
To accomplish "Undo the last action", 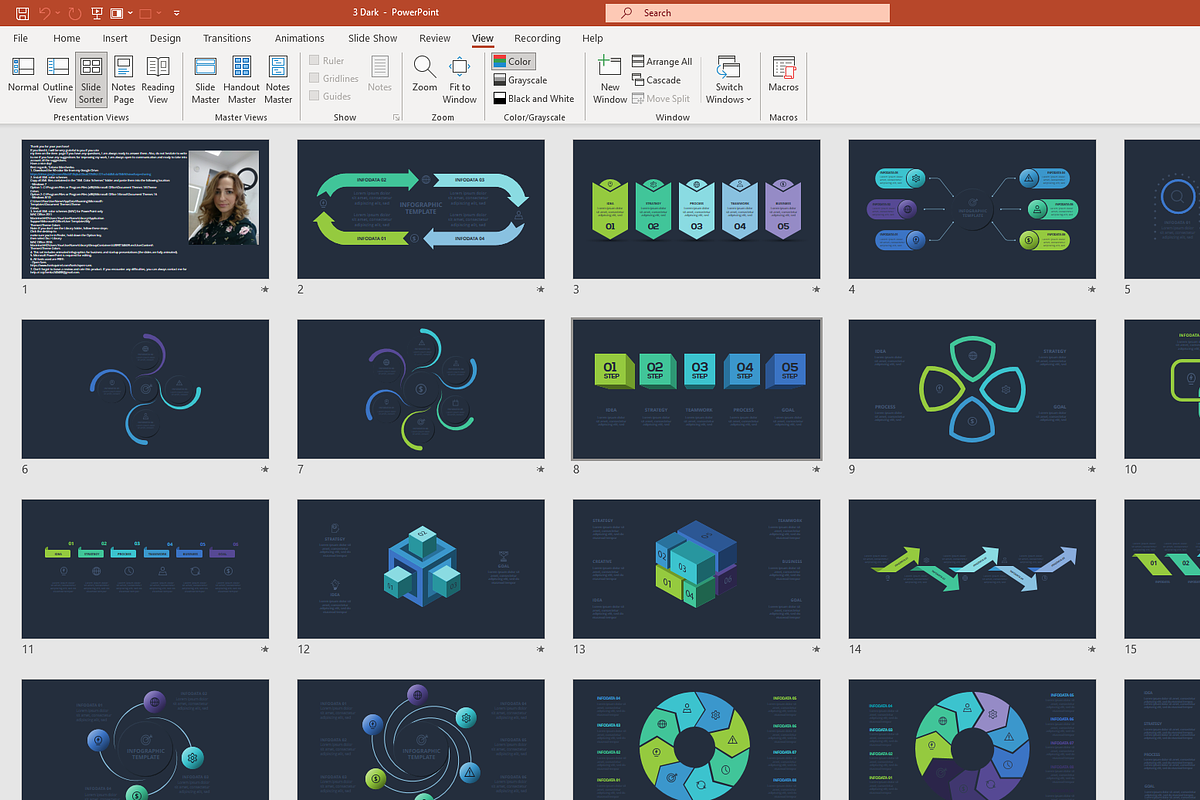I will click(45, 13).
